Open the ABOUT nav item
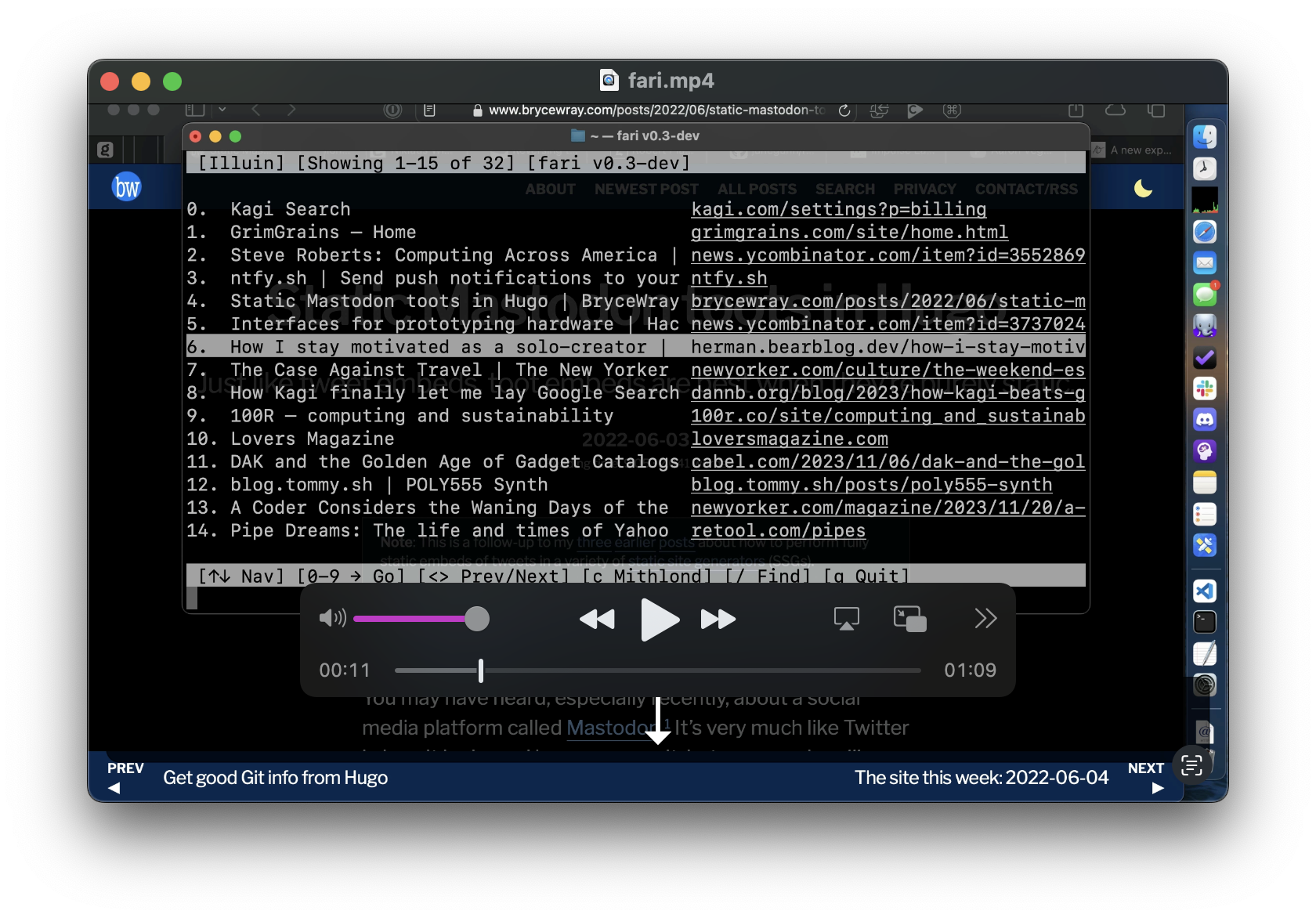This screenshot has width=1316, height=918. click(x=550, y=189)
